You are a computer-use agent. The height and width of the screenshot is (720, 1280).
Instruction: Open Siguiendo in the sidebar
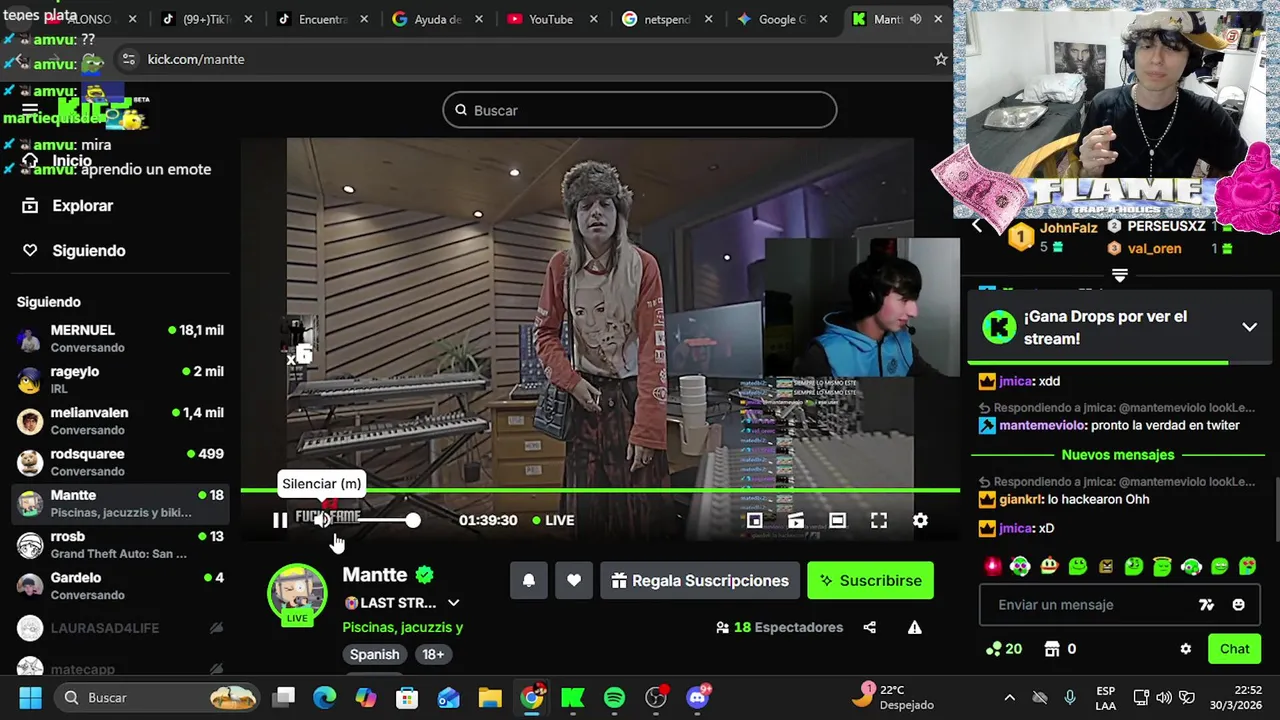(88, 250)
